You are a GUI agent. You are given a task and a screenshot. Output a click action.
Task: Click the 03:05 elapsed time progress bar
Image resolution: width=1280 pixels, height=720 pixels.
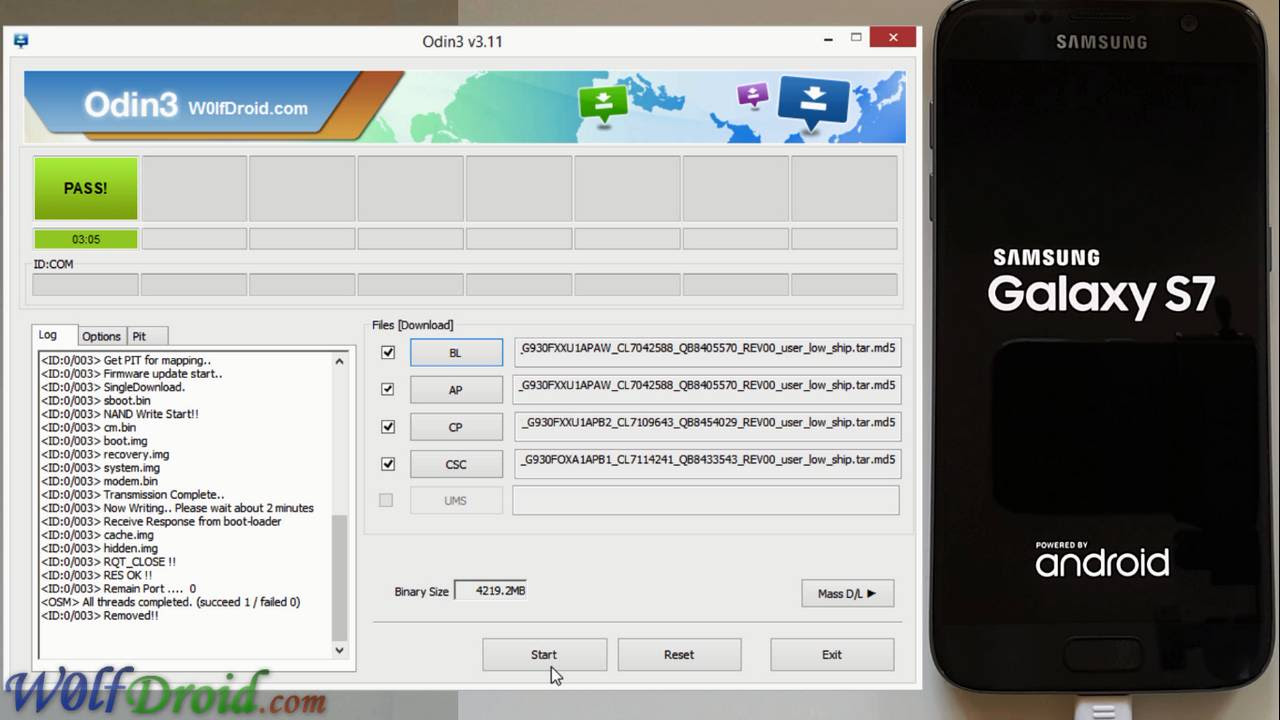(x=86, y=239)
